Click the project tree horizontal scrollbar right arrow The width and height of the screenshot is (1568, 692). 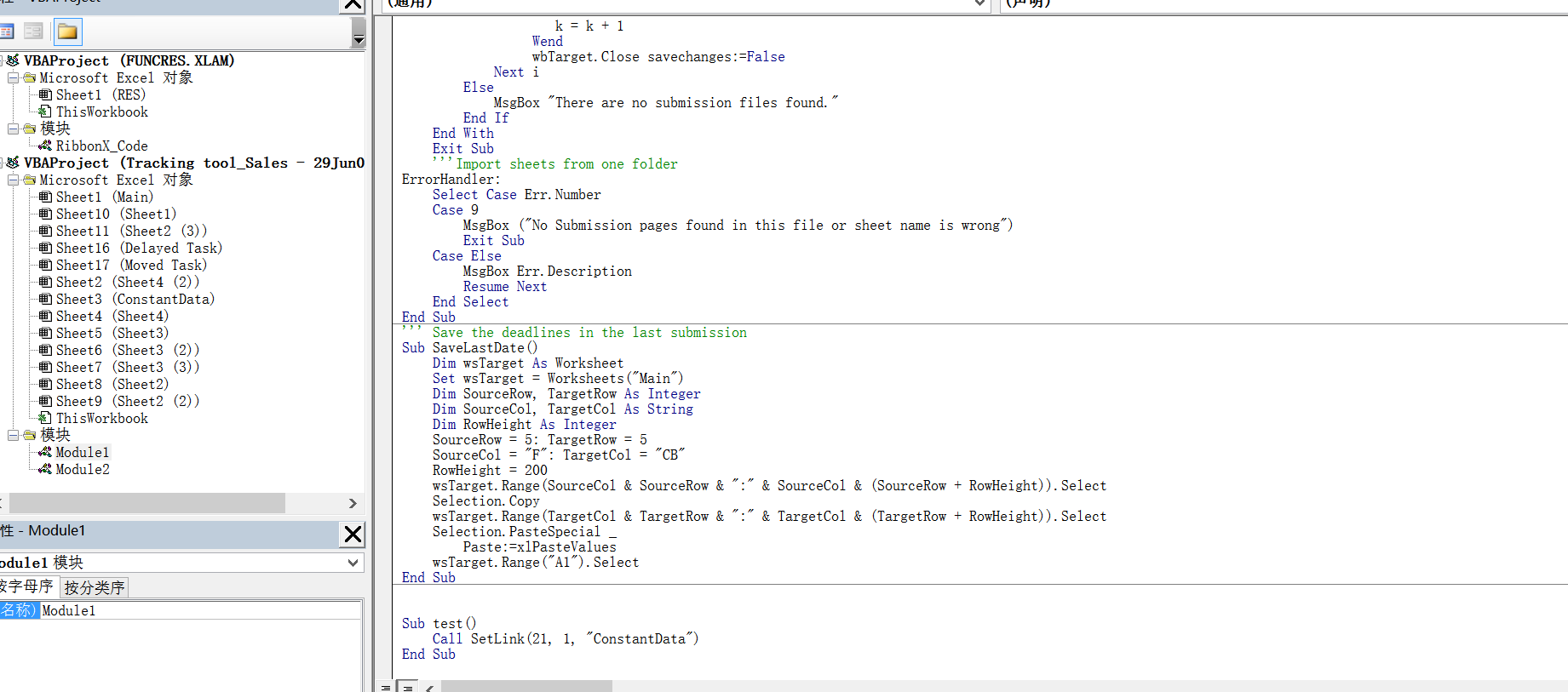(x=353, y=503)
